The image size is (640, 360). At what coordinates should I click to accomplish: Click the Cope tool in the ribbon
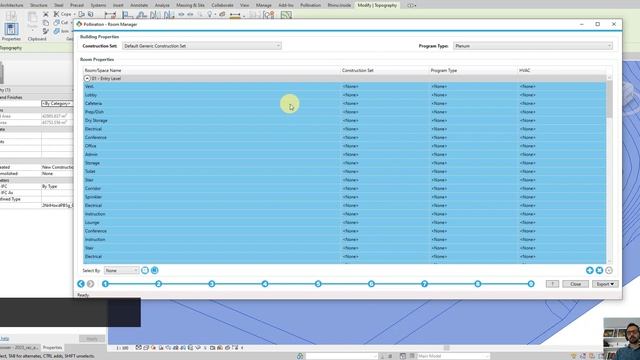click(x=63, y=14)
